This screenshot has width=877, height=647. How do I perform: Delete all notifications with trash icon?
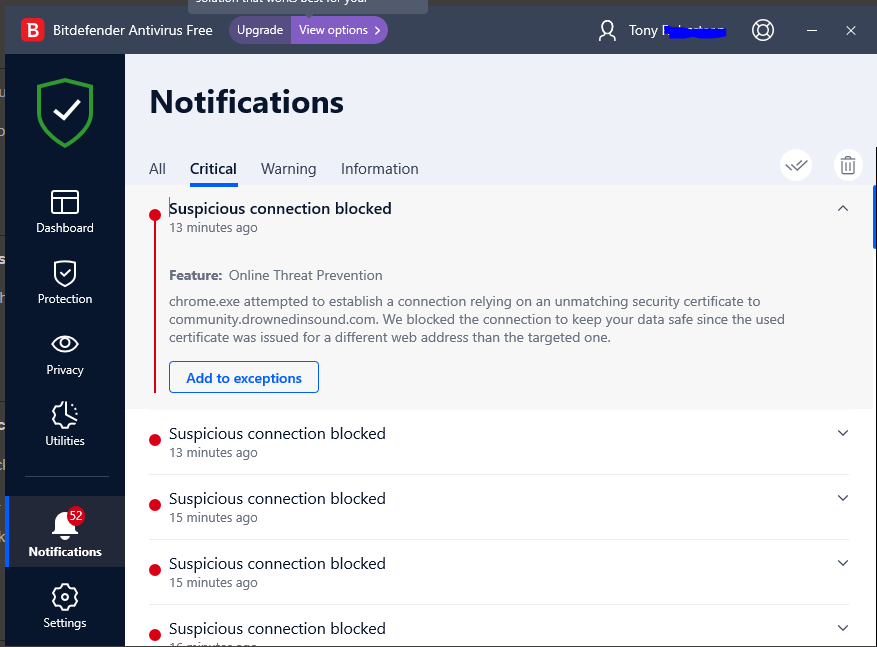pos(848,166)
